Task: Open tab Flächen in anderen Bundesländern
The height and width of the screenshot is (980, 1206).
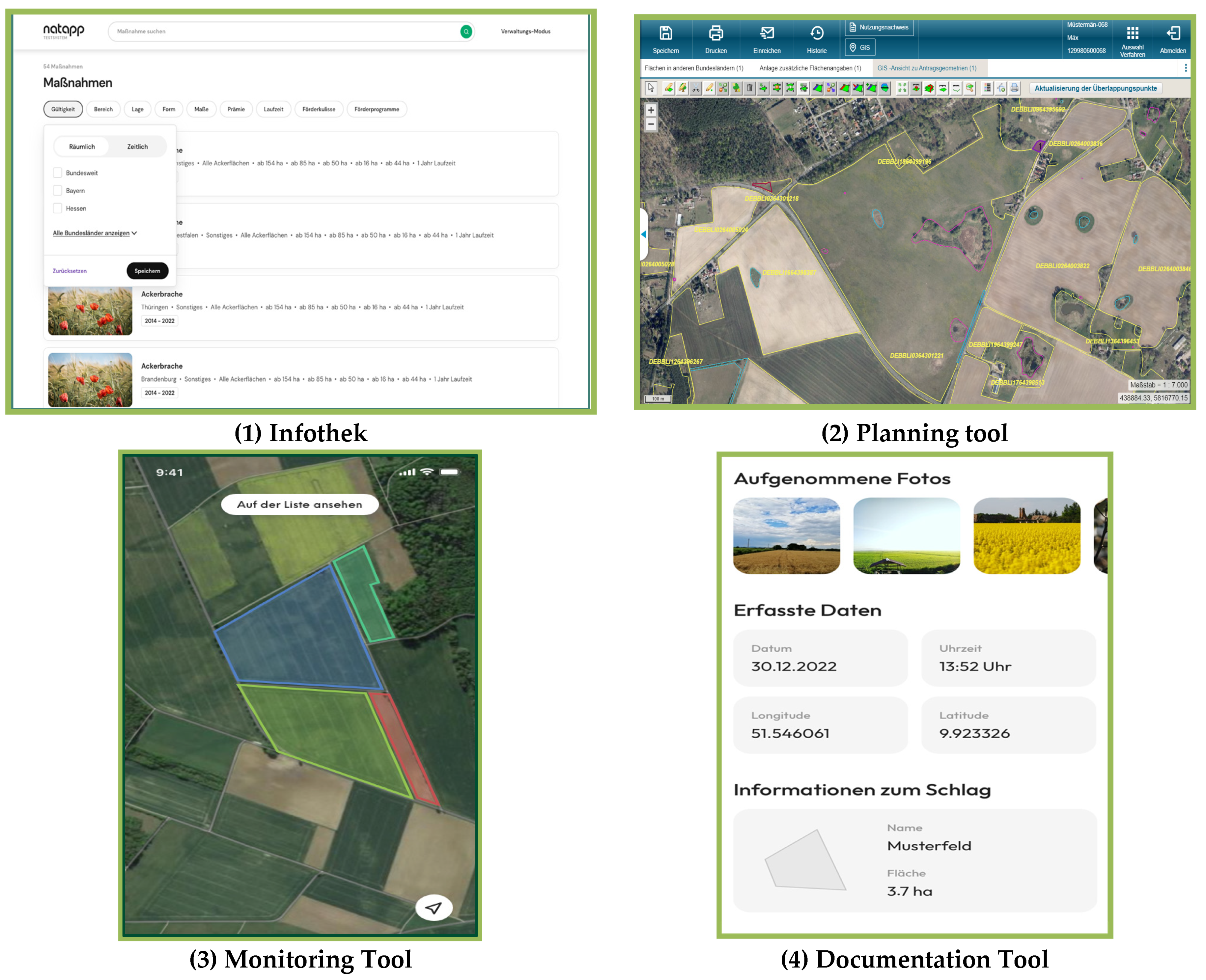Action: [694, 68]
